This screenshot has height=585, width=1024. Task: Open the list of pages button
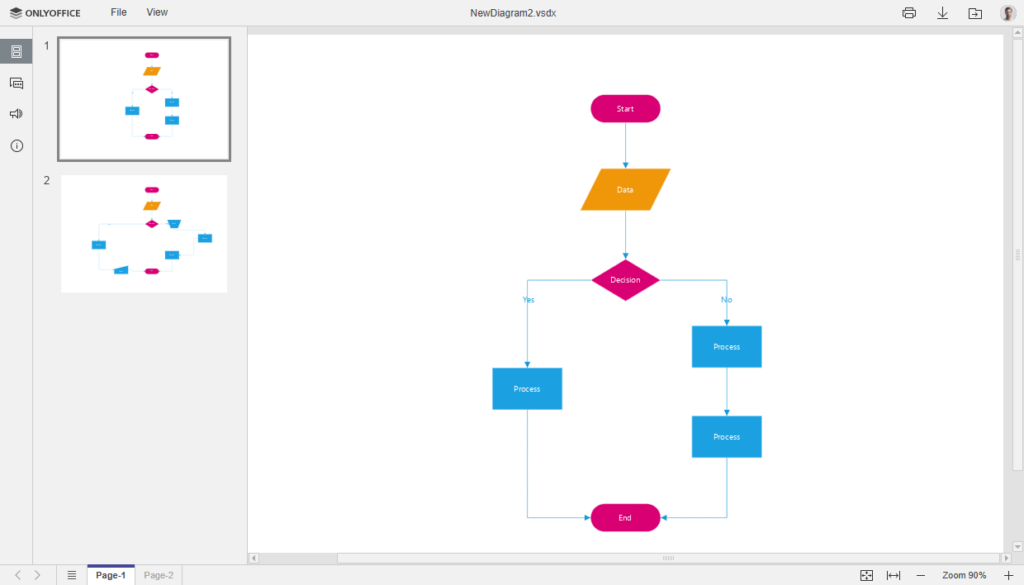pos(71,575)
